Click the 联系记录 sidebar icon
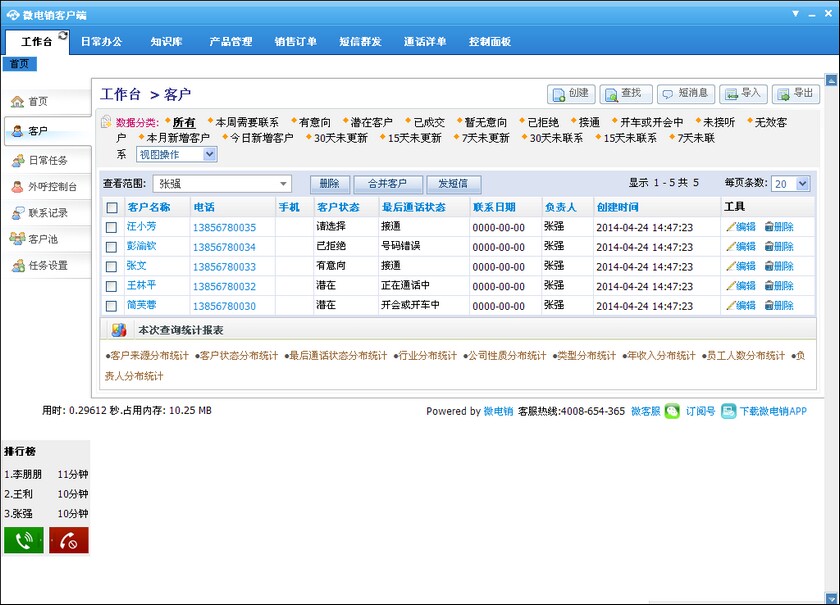840x605 pixels. 18,213
